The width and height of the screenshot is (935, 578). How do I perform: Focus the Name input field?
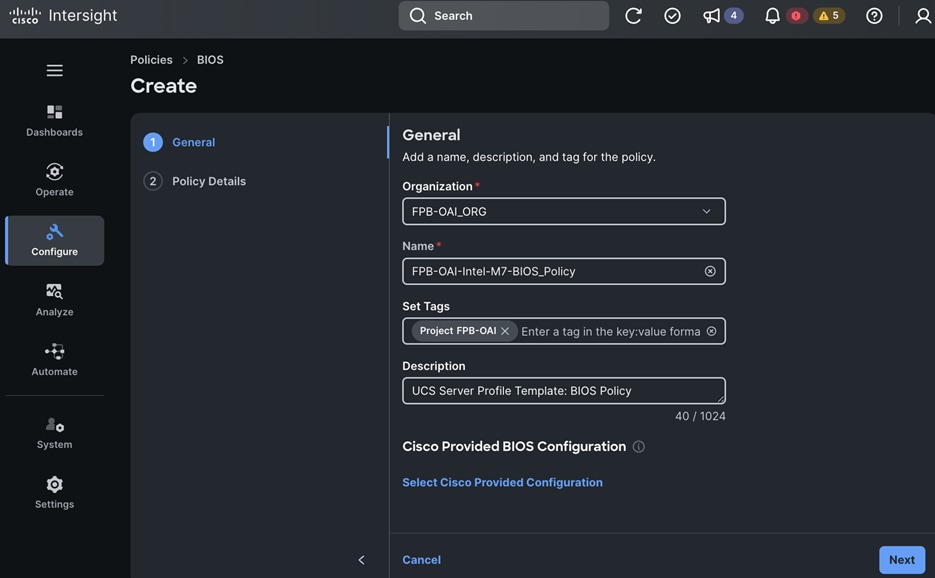(x=564, y=271)
